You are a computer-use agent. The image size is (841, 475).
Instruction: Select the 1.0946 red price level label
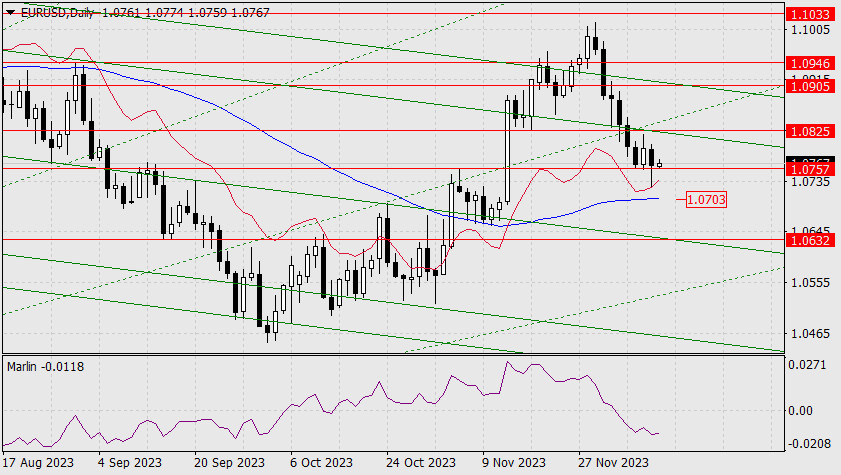pyautogui.click(x=810, y=63)
